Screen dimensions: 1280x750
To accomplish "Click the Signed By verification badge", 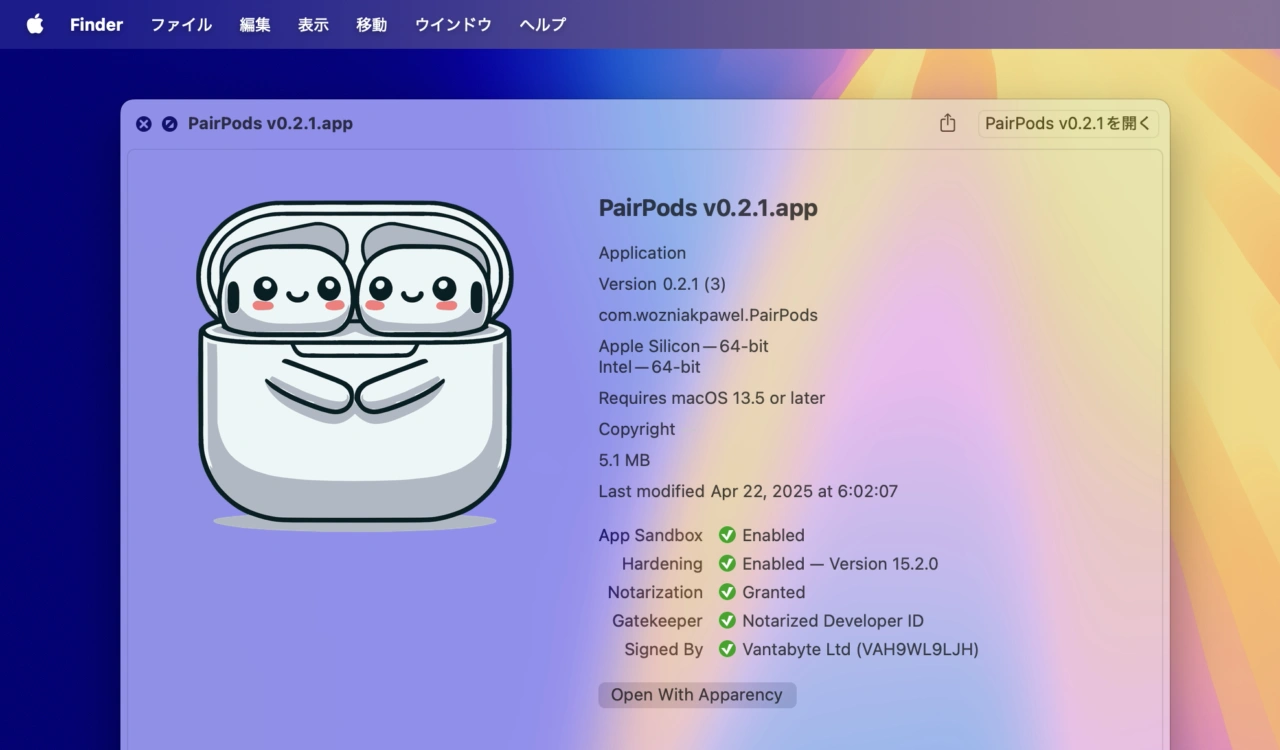I will [x=727, y=649].
